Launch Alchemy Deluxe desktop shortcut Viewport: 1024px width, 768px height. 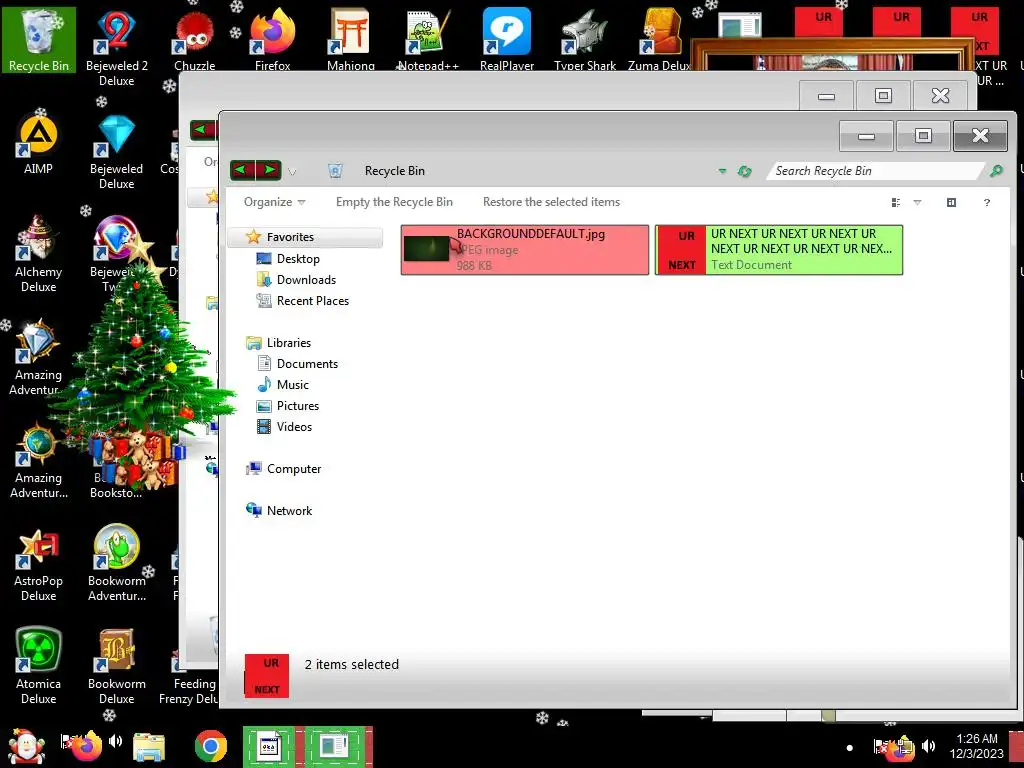[39, 253]
